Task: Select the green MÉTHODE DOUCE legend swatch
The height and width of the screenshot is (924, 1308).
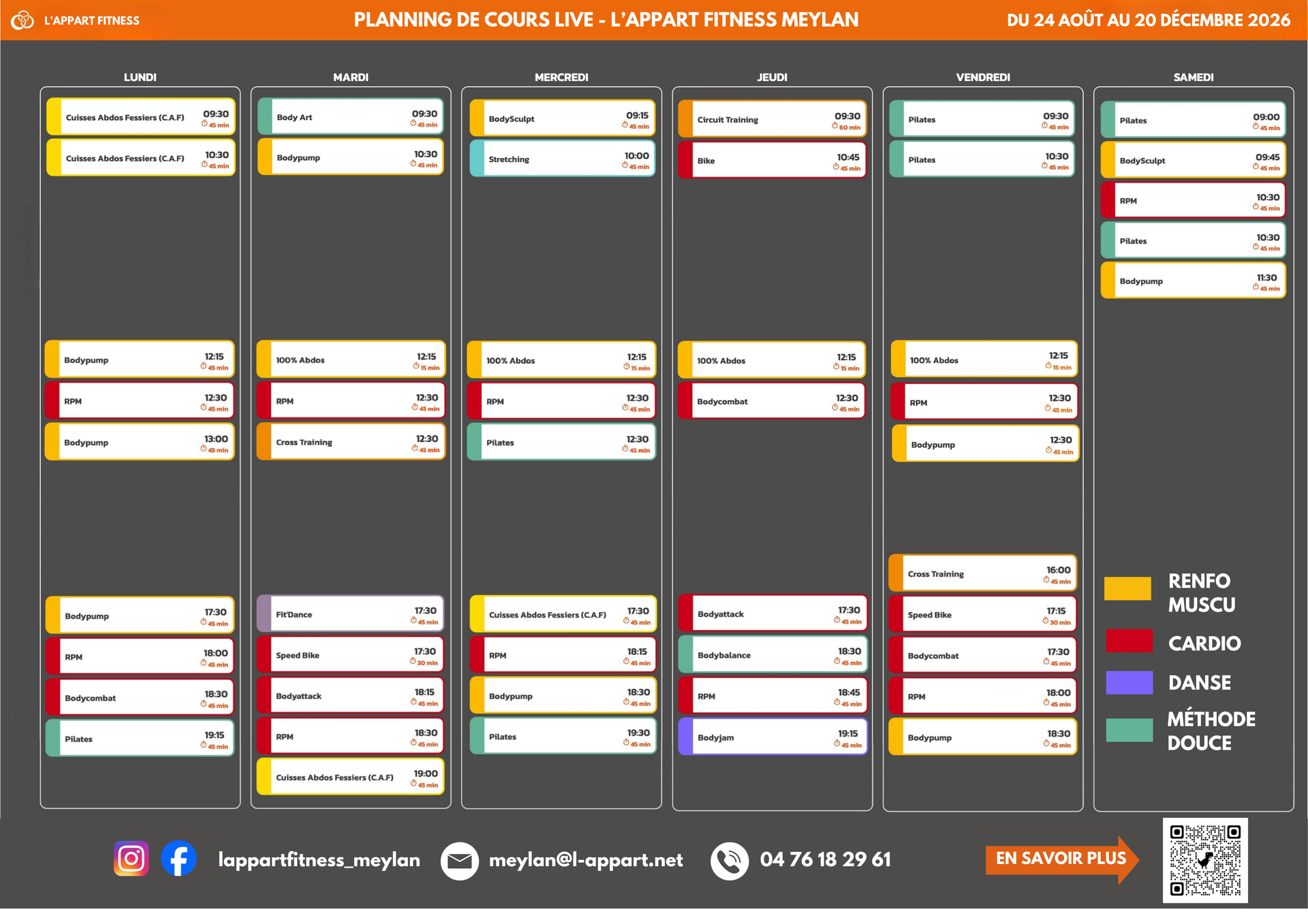Action: (x=1130, y=730)
